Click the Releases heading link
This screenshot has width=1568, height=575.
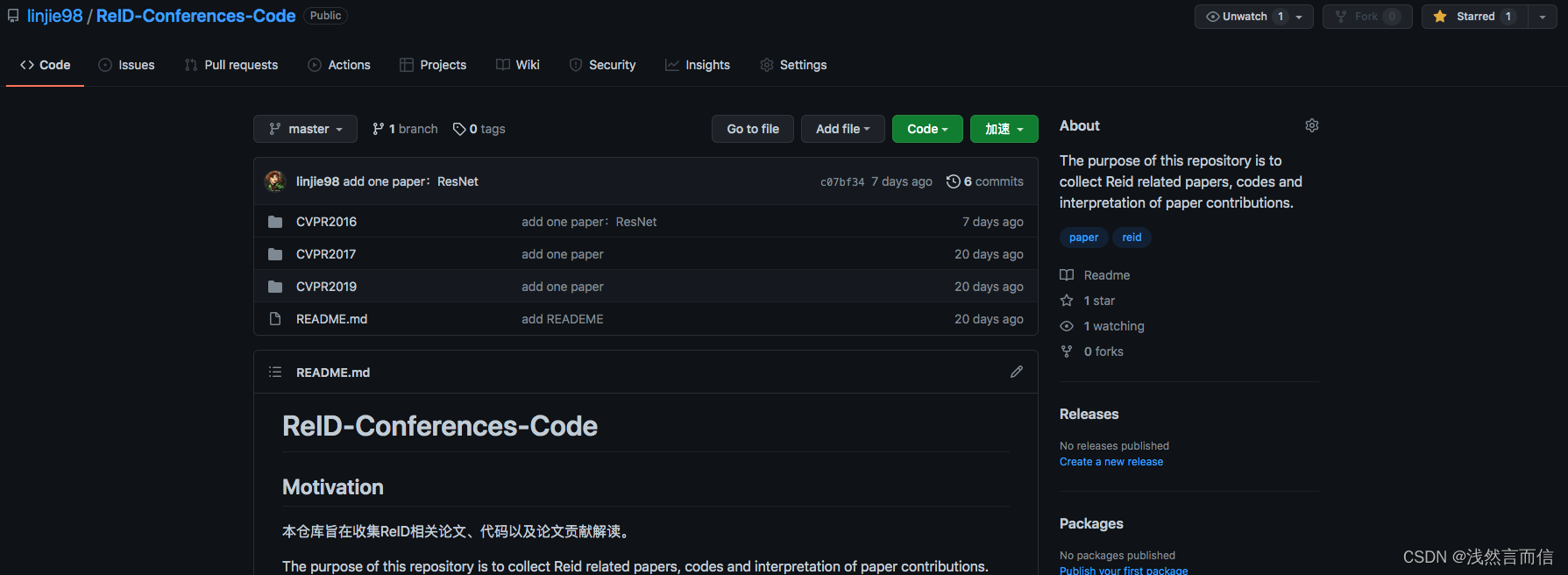1089,414
